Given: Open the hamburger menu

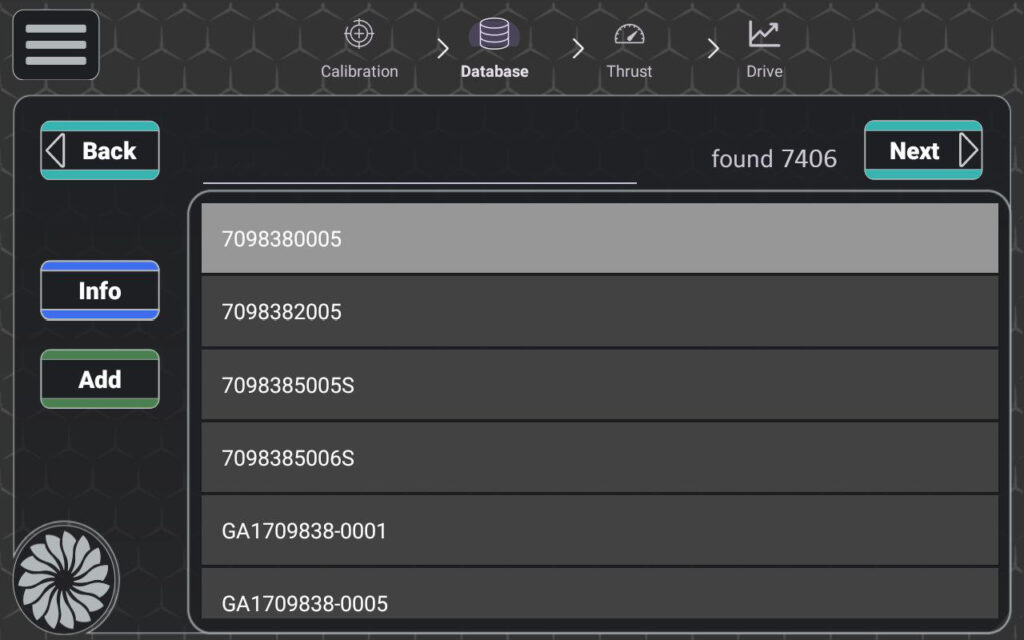Looking at the screenshot, I should (56, 45).
